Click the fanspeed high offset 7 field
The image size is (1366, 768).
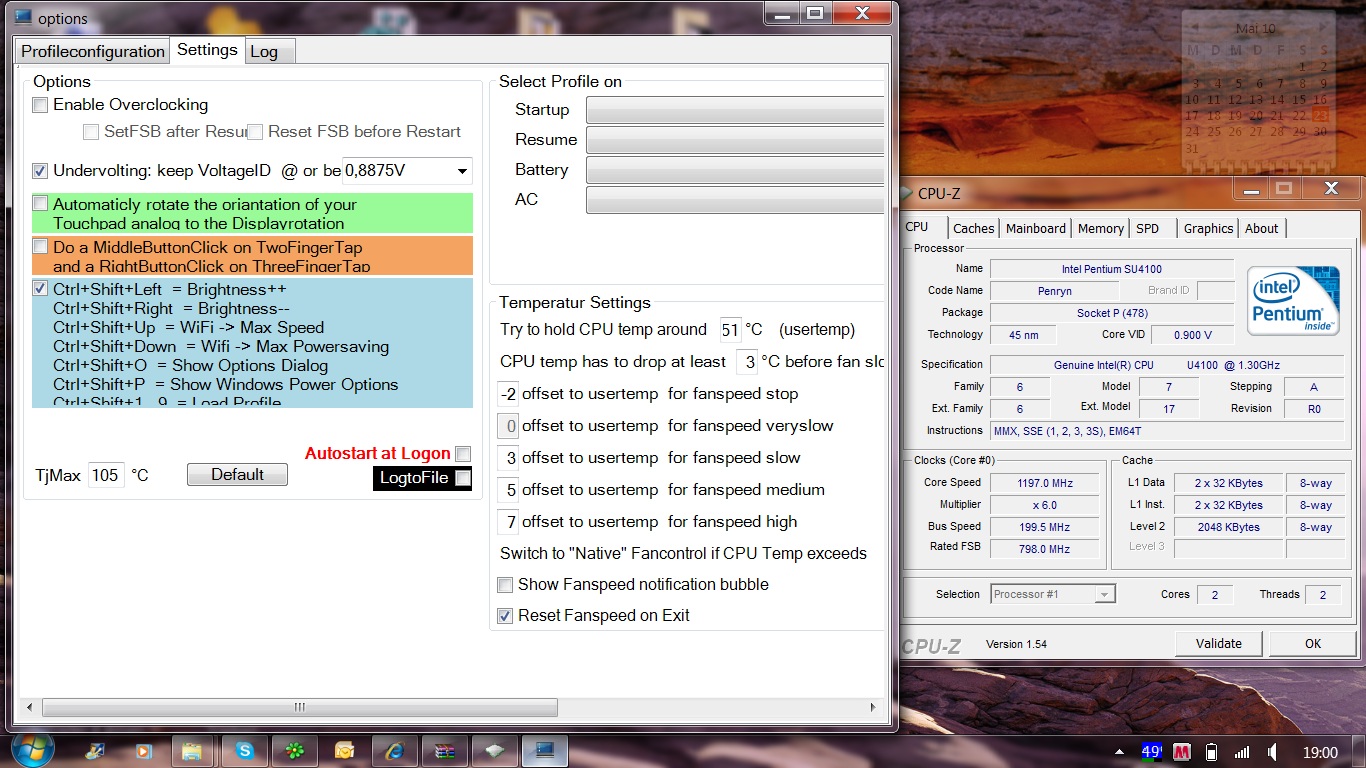509,522
